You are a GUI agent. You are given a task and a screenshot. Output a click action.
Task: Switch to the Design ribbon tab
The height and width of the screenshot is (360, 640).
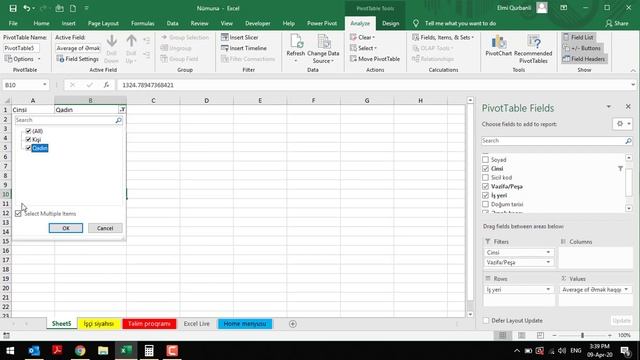coord(391,23)
